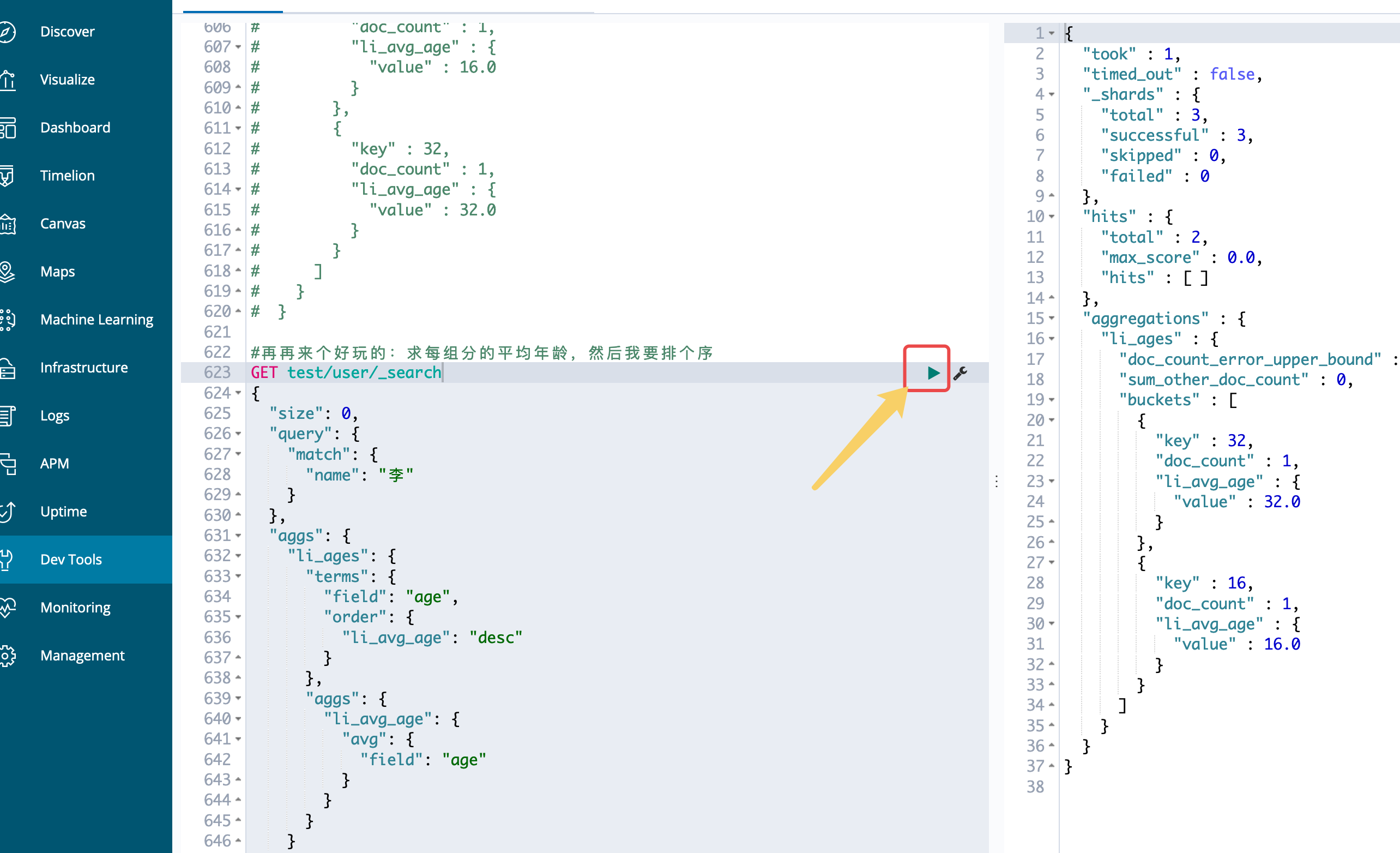Click the Monitoring heartbeat icon
The width and height of the screenshot is (1400, 853).
[x=7, y=608]
